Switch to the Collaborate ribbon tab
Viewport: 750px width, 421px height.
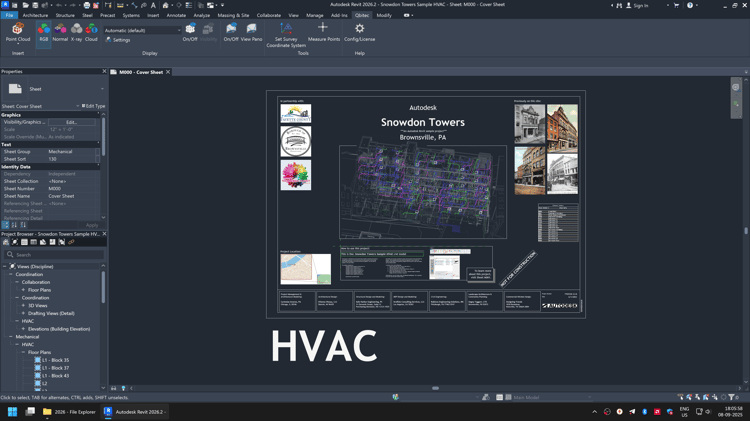[269, 15]
